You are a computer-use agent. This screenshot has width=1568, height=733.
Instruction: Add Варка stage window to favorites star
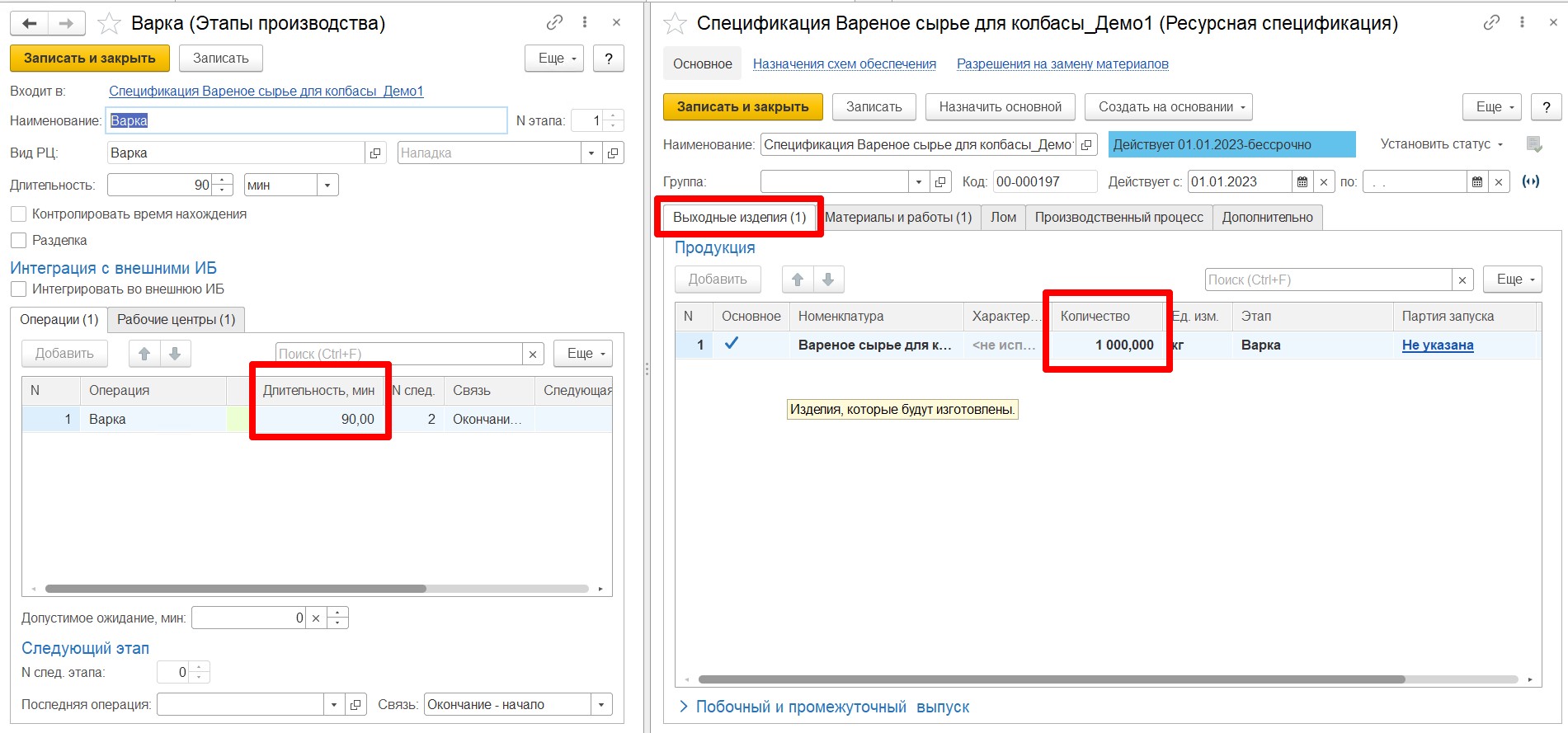click(x=109, y=23)
